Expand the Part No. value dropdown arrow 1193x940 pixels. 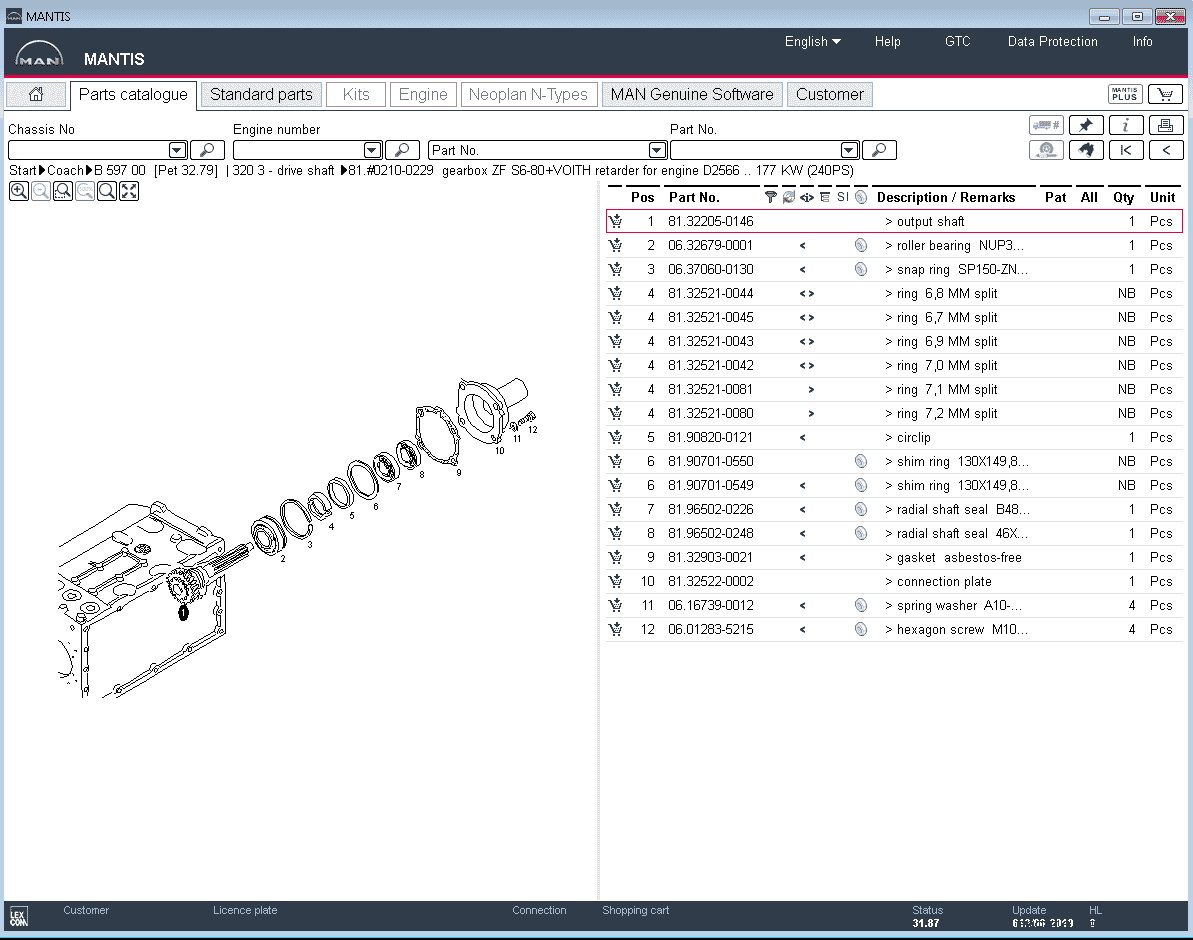coord(850,150)
